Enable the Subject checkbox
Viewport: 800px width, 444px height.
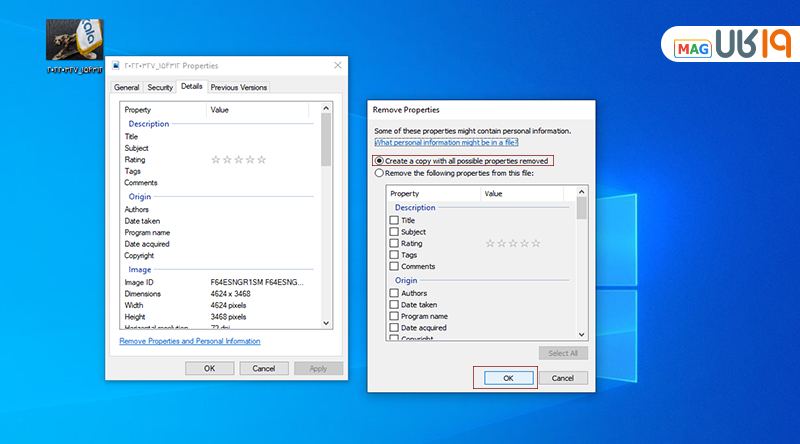click(x=394, y=232)
